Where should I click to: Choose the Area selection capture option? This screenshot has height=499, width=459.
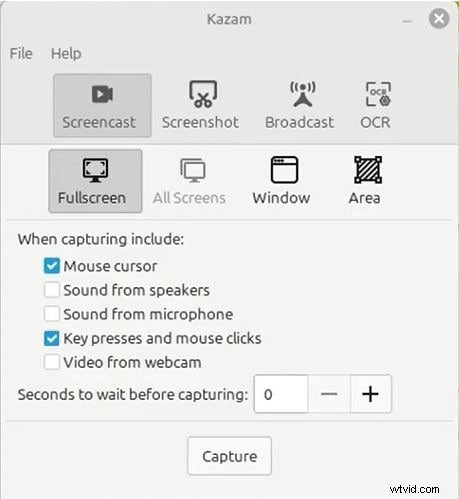(365, 181)
